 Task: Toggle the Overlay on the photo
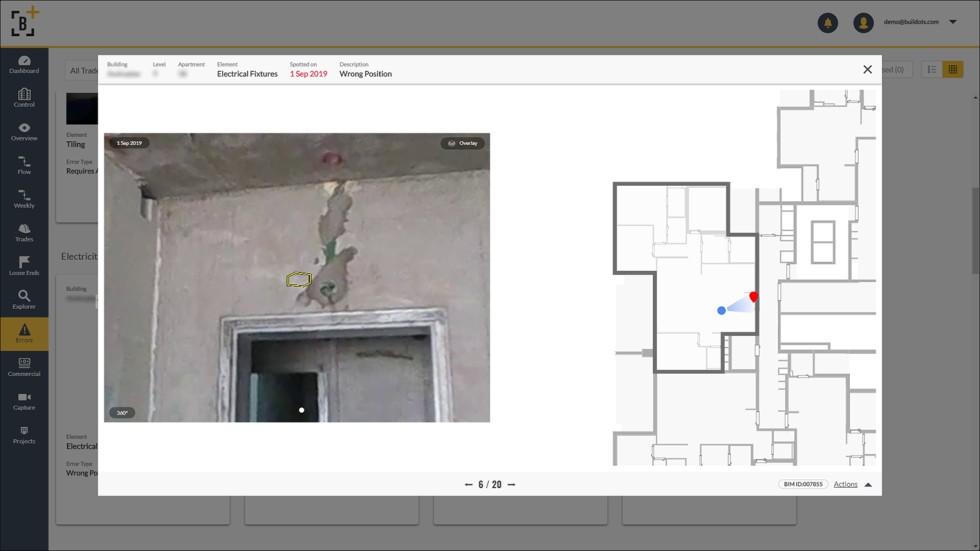[462, 143]
